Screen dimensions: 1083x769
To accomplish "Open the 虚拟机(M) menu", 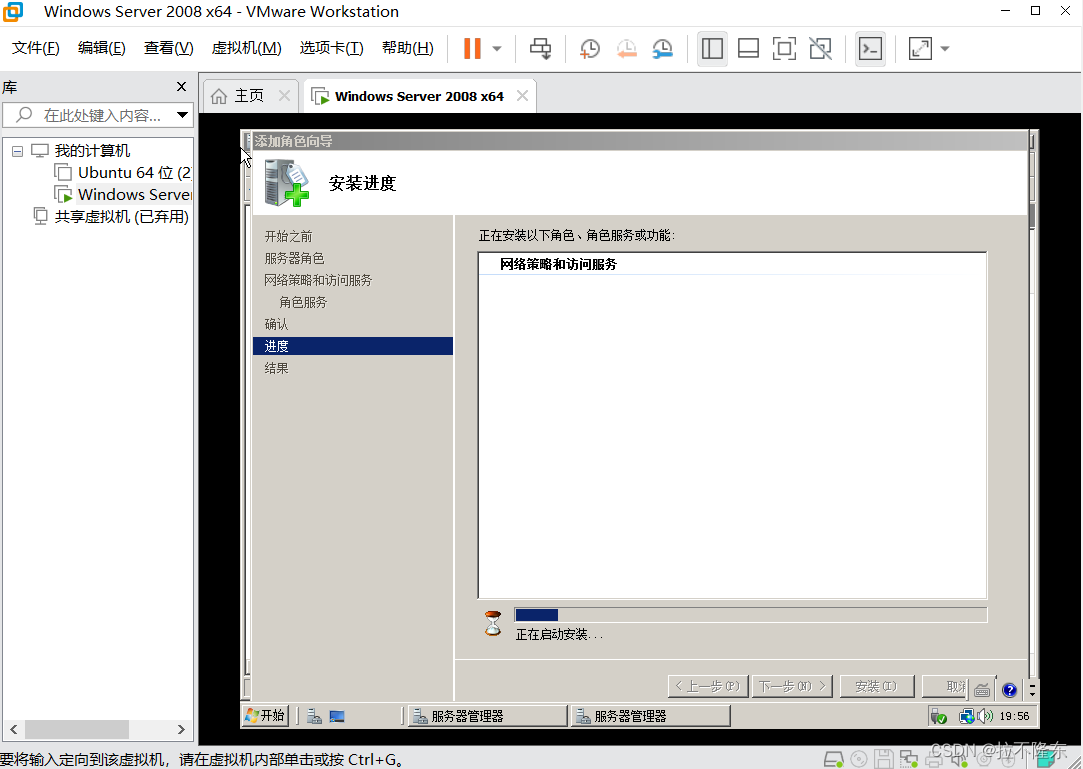I will point(247,48).
